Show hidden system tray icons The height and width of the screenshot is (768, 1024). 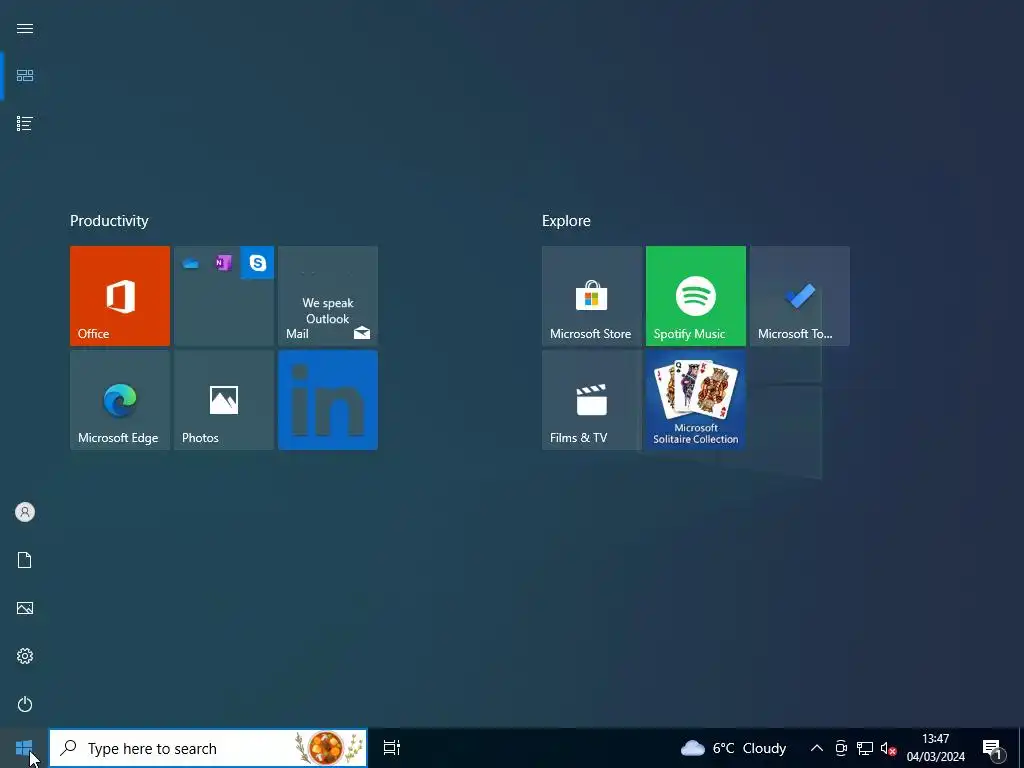point(816,748)
